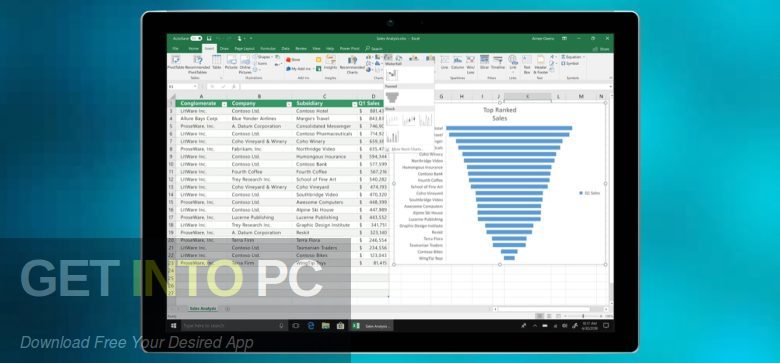Open the Power Pivot tab
This screenshot has height=363, width=780.
pyautogui.click(x=349, y=49)
